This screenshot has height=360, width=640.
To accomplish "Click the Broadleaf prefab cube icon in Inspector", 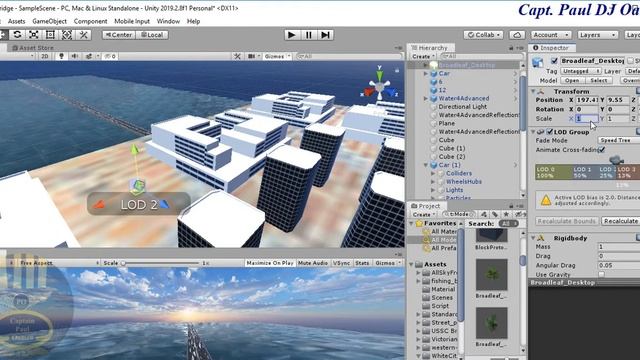I will pos(538,62).
